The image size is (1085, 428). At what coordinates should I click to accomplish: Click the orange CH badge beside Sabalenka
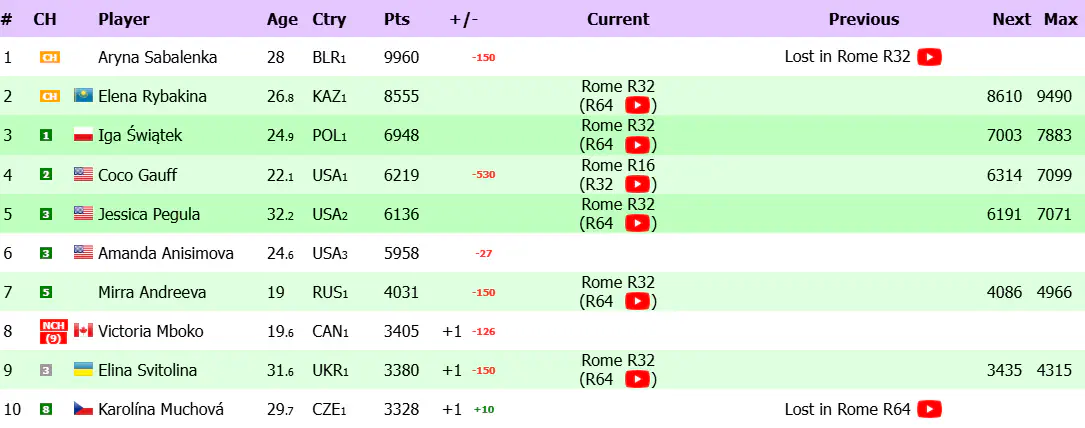click(x=50, y=57)
